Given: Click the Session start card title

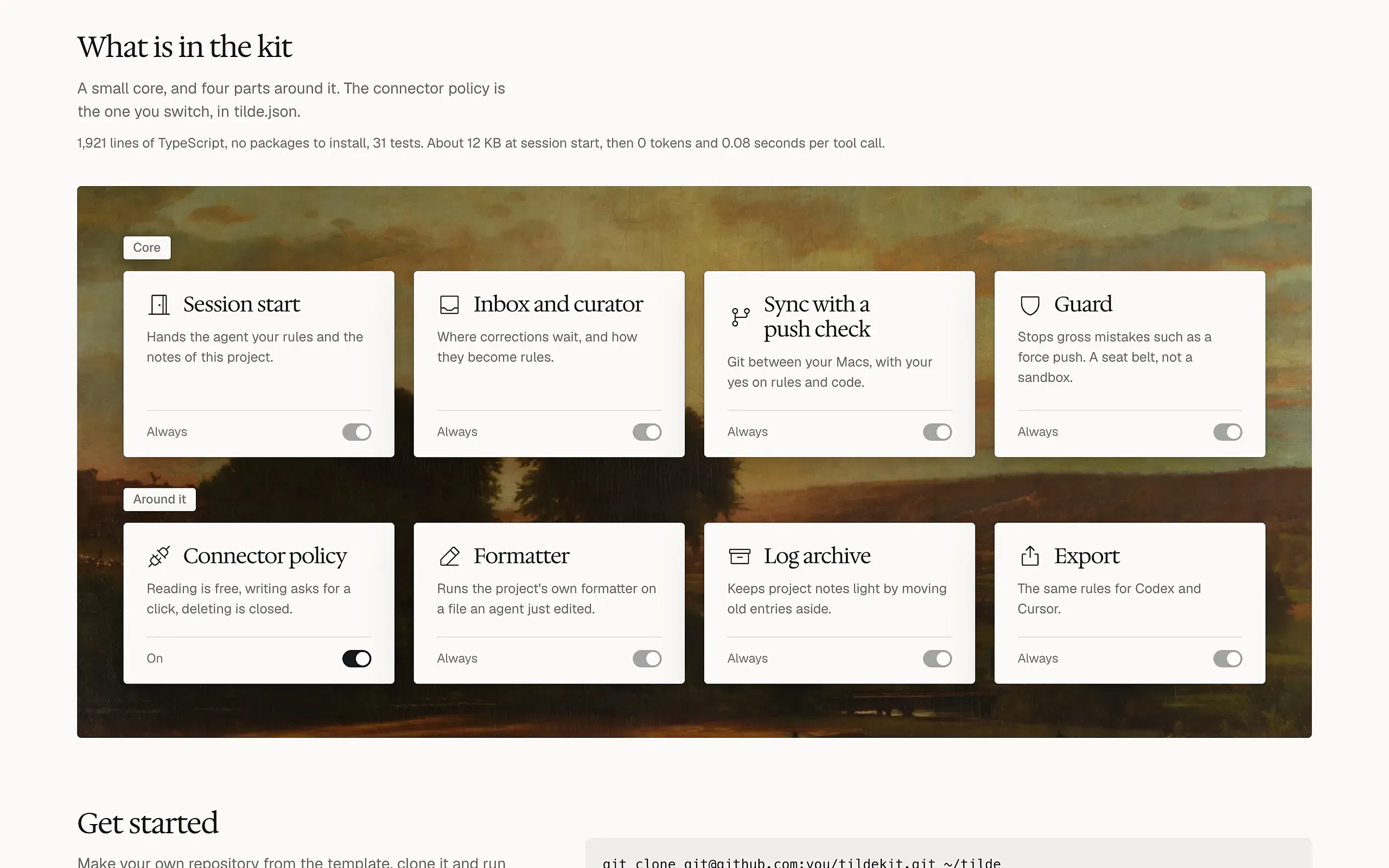Looking at the screenshot, I should 241,304.
